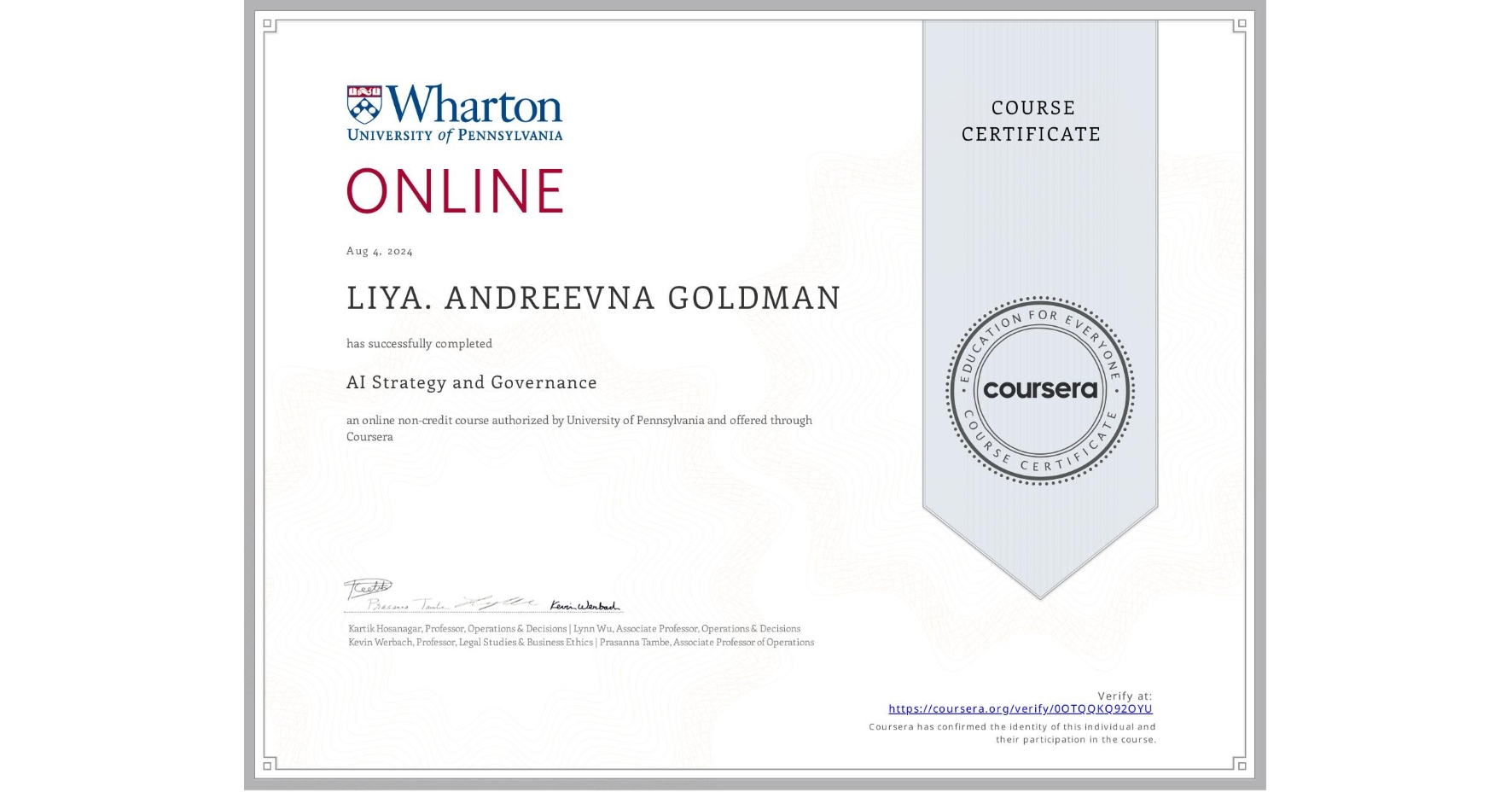Click the dotted signature line

[485, 612]
